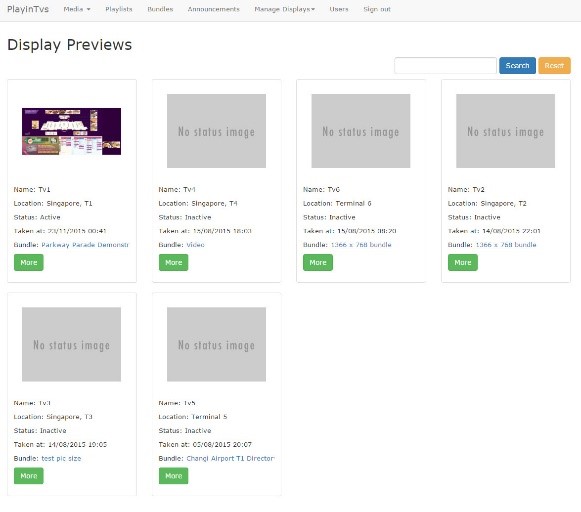
Task: Navigate to the Users page
Action: coord(339,9)
